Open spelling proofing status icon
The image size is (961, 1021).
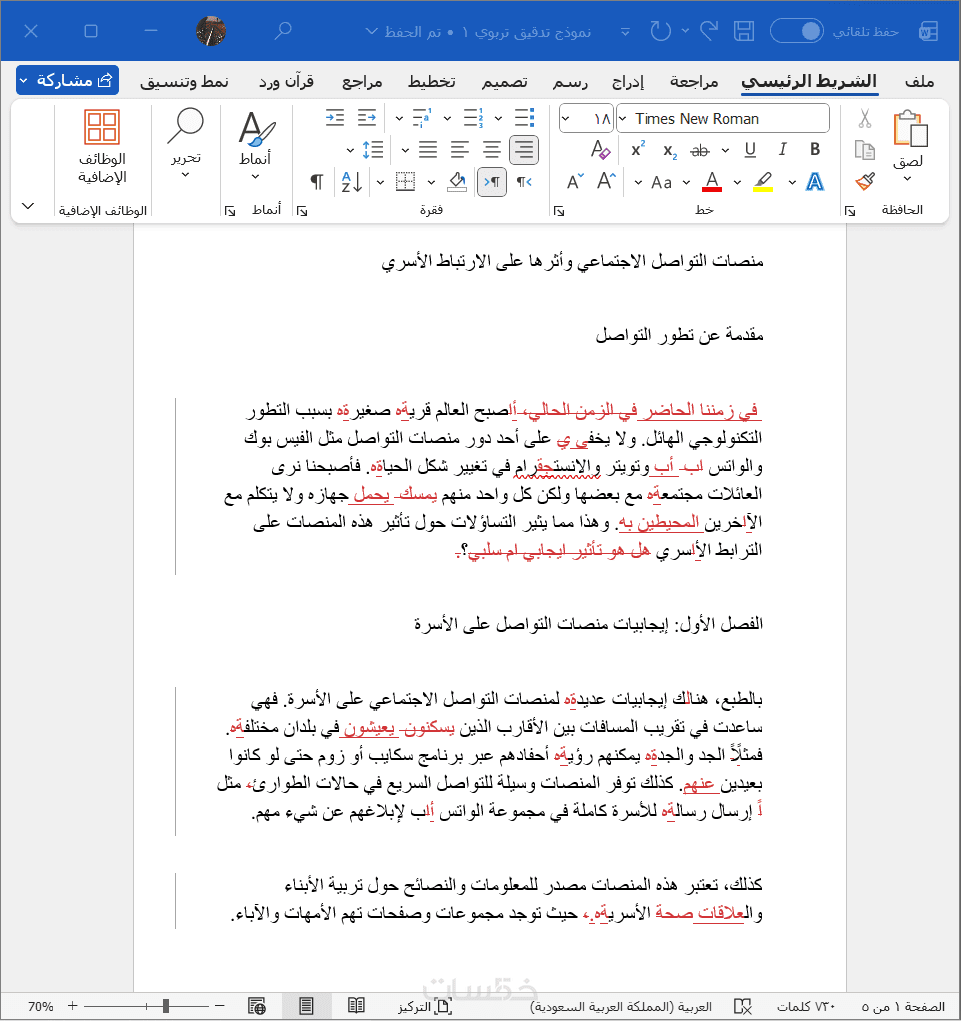[x=743, y=1007]
